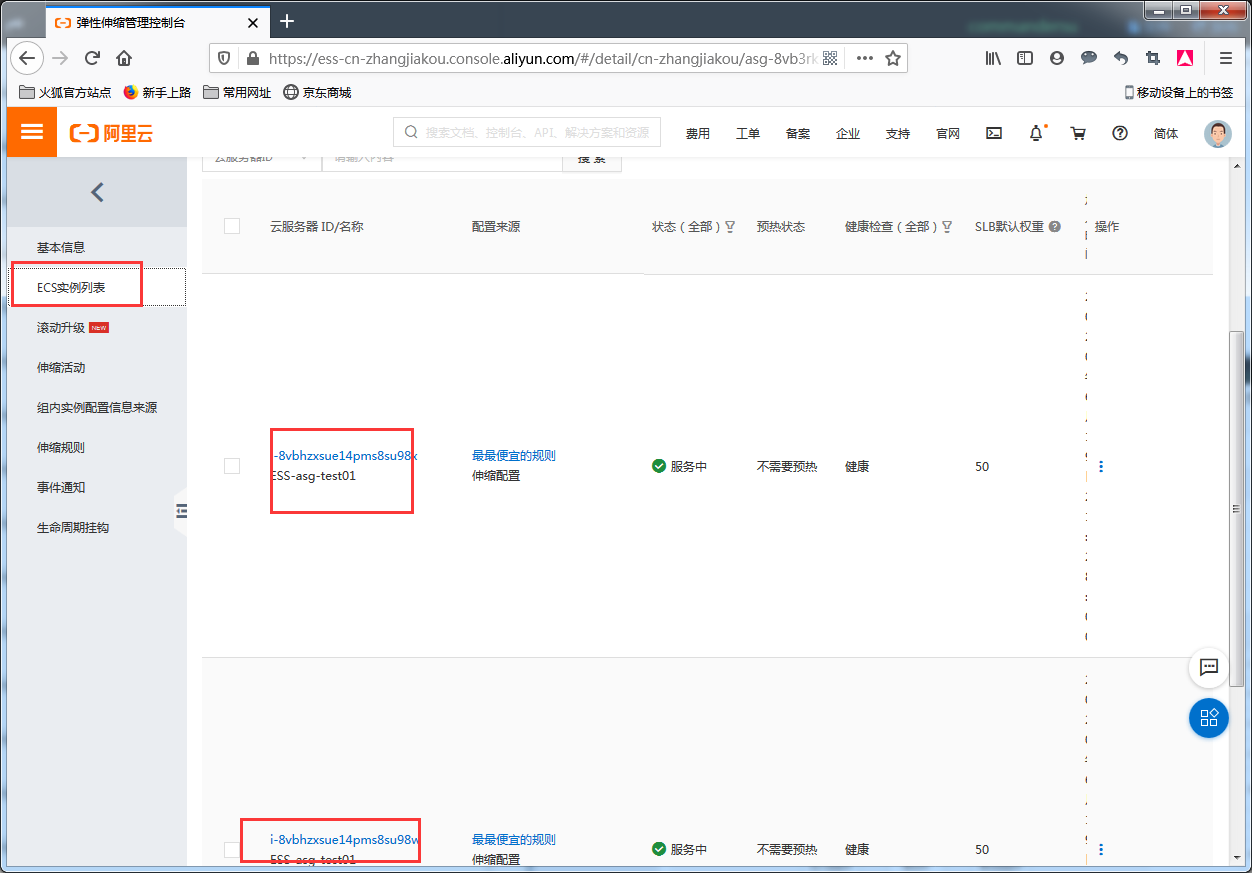Image resolution: width=1252 pixels, height=873 pixels.
Task: Select 伸缩规则 in the sidebar
Action: 61,447
